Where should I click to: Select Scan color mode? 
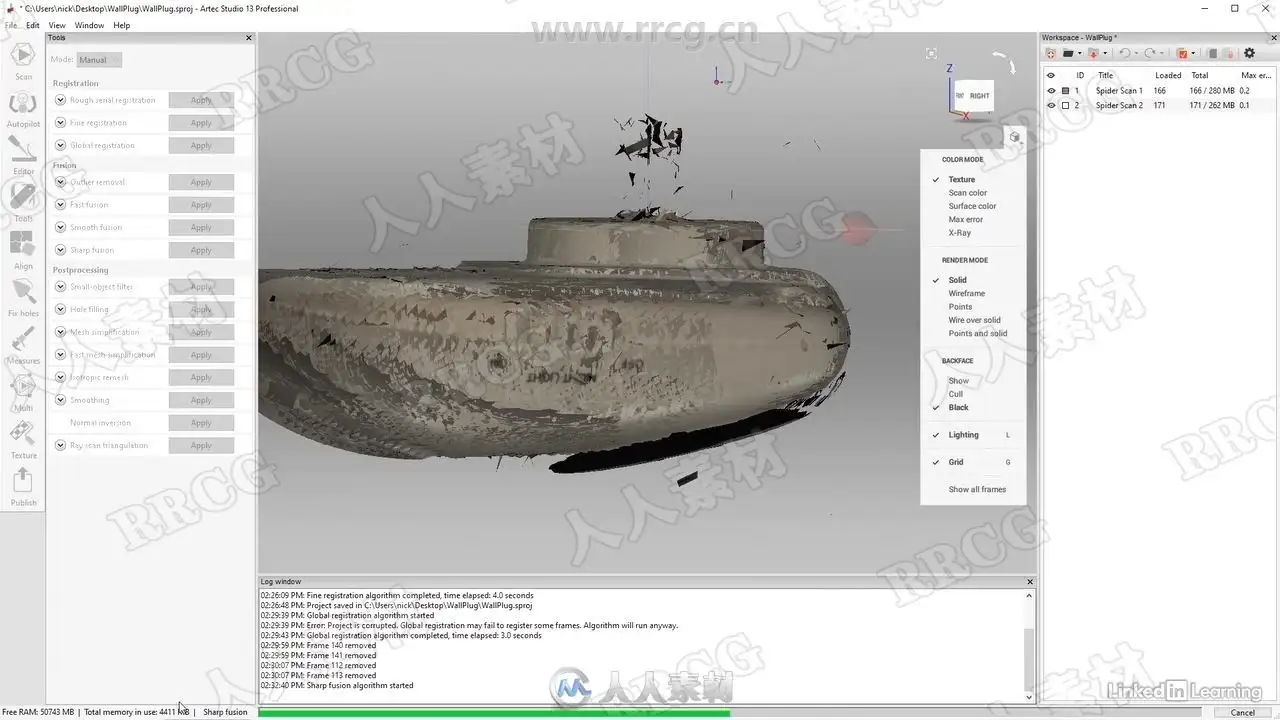pyautogui.click(x=968, y=193)
